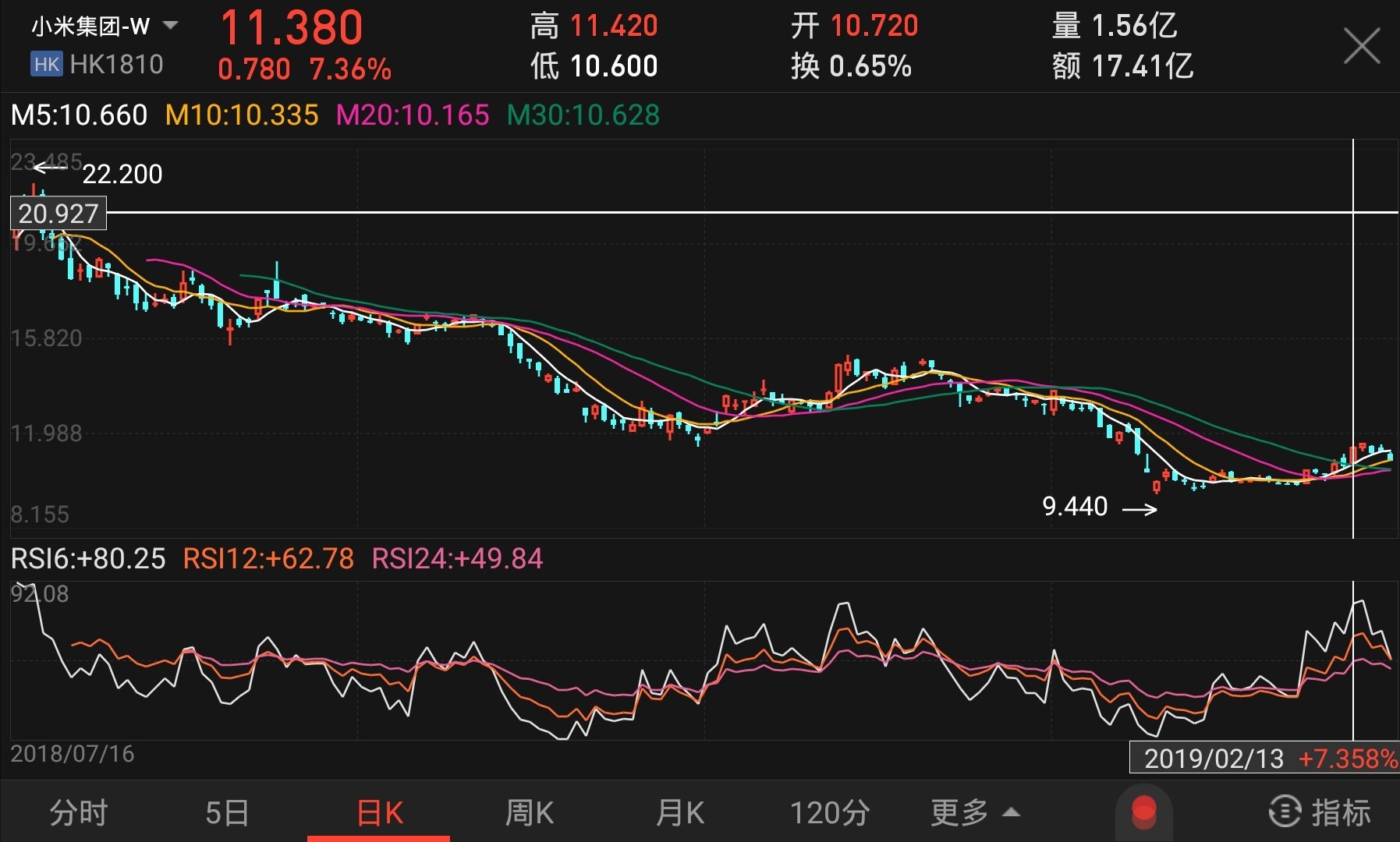Tap the red record dot icon
Image resolution: width=1400 pixels, height=842 pixels.
1143,812
